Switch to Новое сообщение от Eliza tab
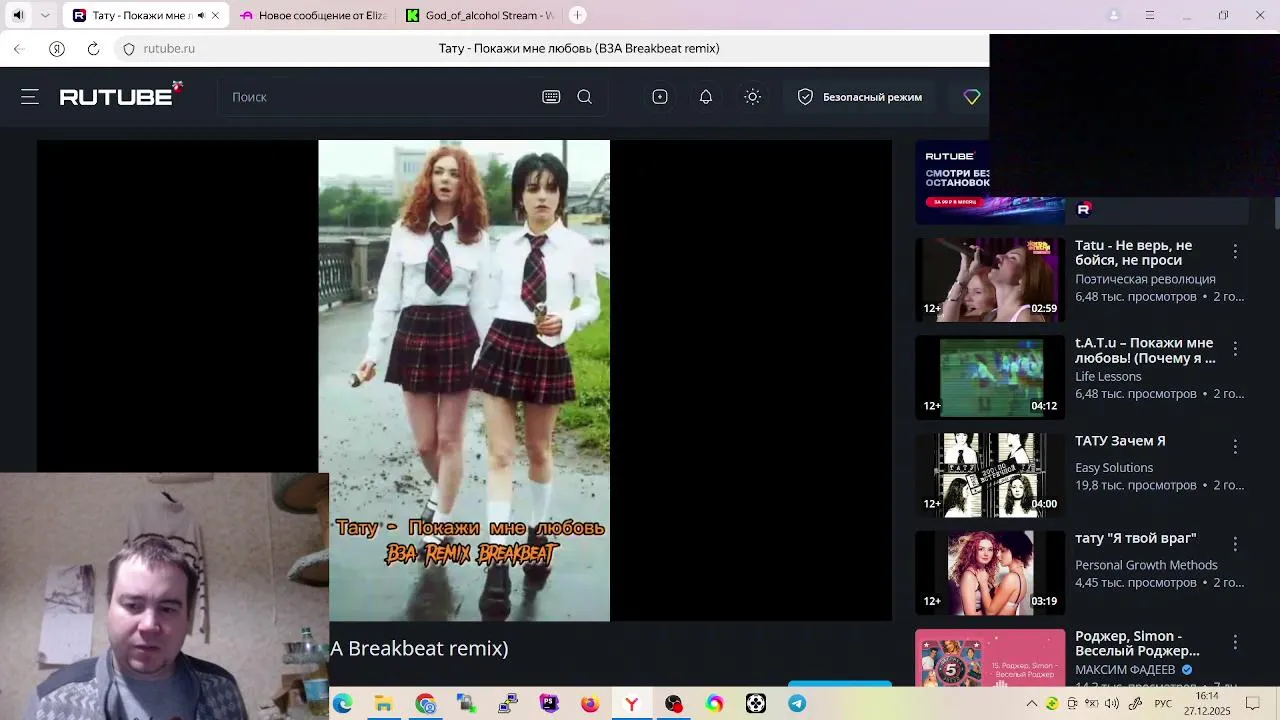This screenshot has height=720, width=1280. point(313,15)
